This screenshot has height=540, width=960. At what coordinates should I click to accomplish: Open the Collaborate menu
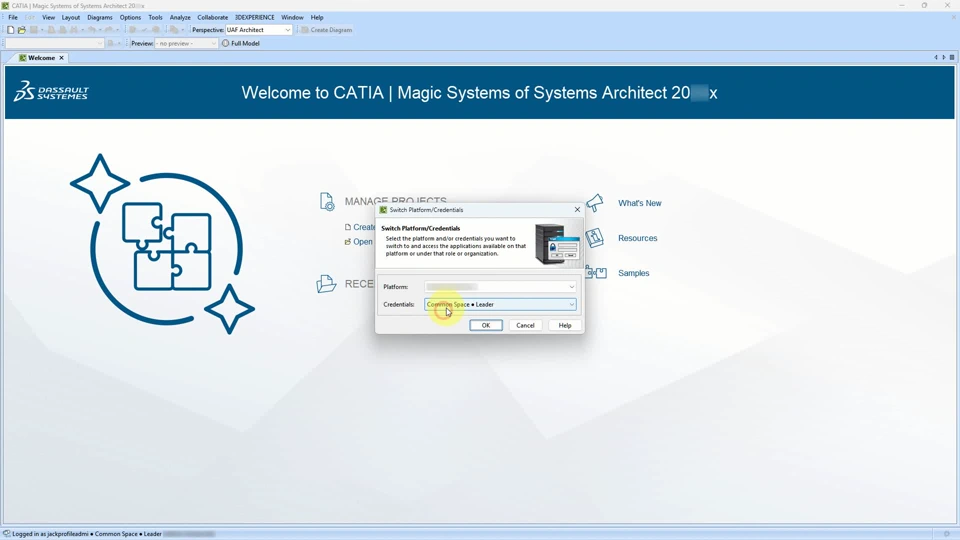tap(212, 18)
